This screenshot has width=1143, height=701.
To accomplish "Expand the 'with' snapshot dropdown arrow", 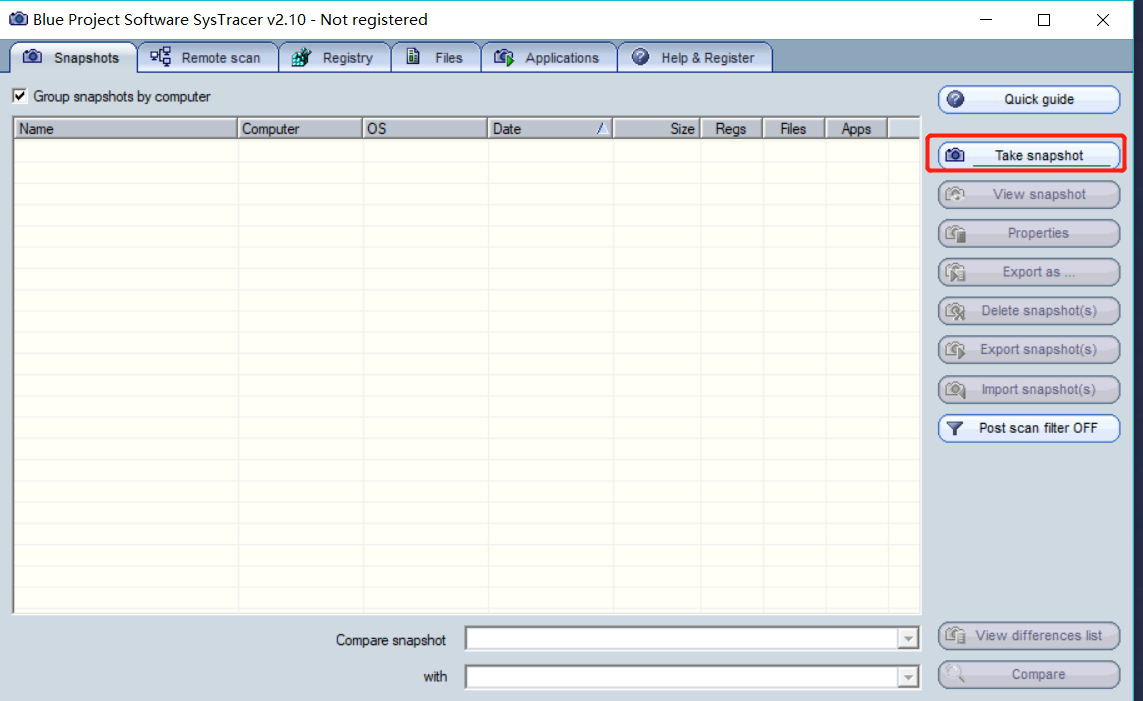I will click(908, 677).
